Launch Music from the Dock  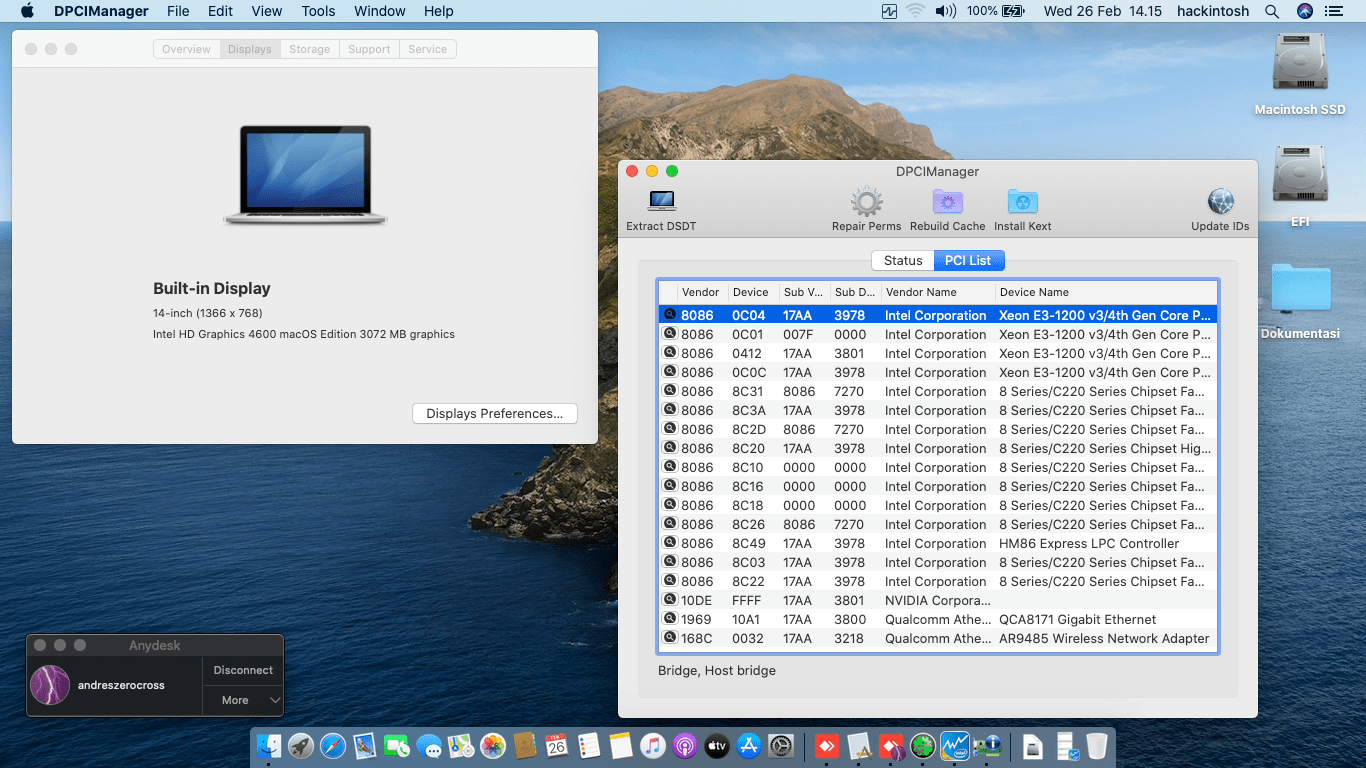point(653,746)
